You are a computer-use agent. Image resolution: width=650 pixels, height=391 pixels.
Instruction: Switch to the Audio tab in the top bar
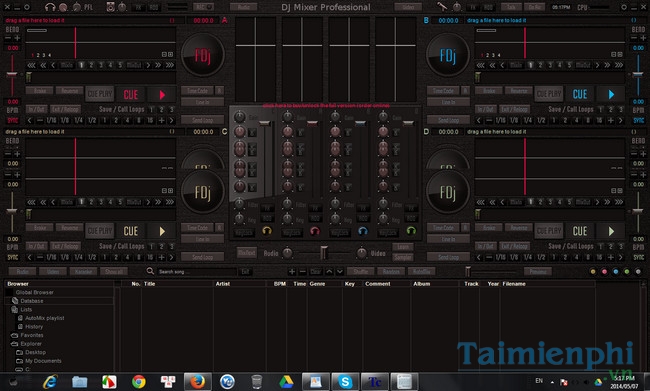pyautogui.click(x=244, y=7)
